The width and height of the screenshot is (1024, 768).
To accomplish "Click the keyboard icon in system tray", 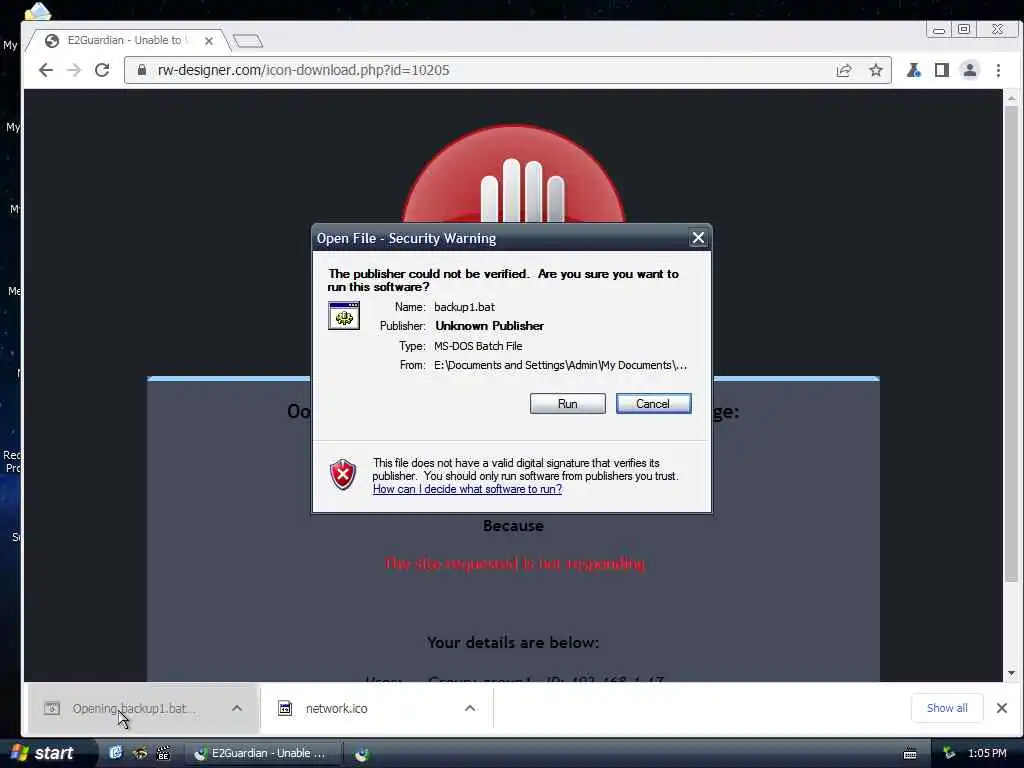I will (910, 754).
